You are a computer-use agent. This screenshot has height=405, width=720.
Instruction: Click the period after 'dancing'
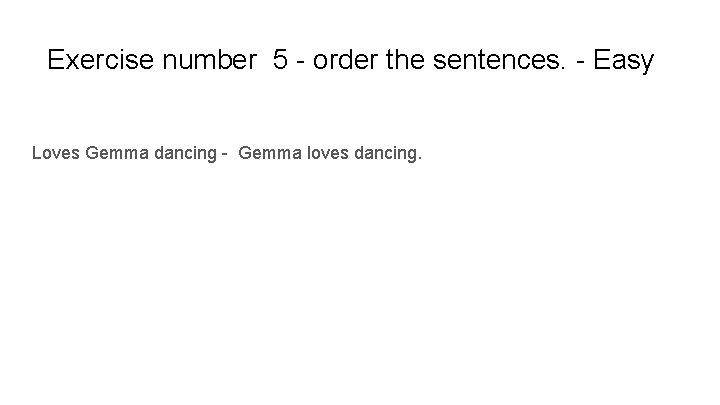pos(420,158)
